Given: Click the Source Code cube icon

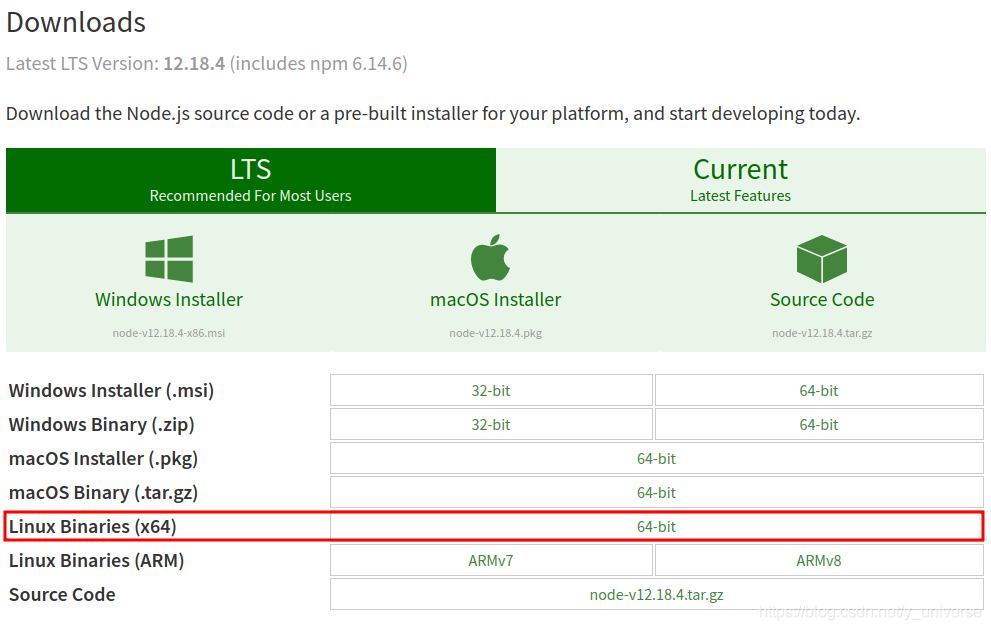Looking at the screenshot, I should pos(822,258).
